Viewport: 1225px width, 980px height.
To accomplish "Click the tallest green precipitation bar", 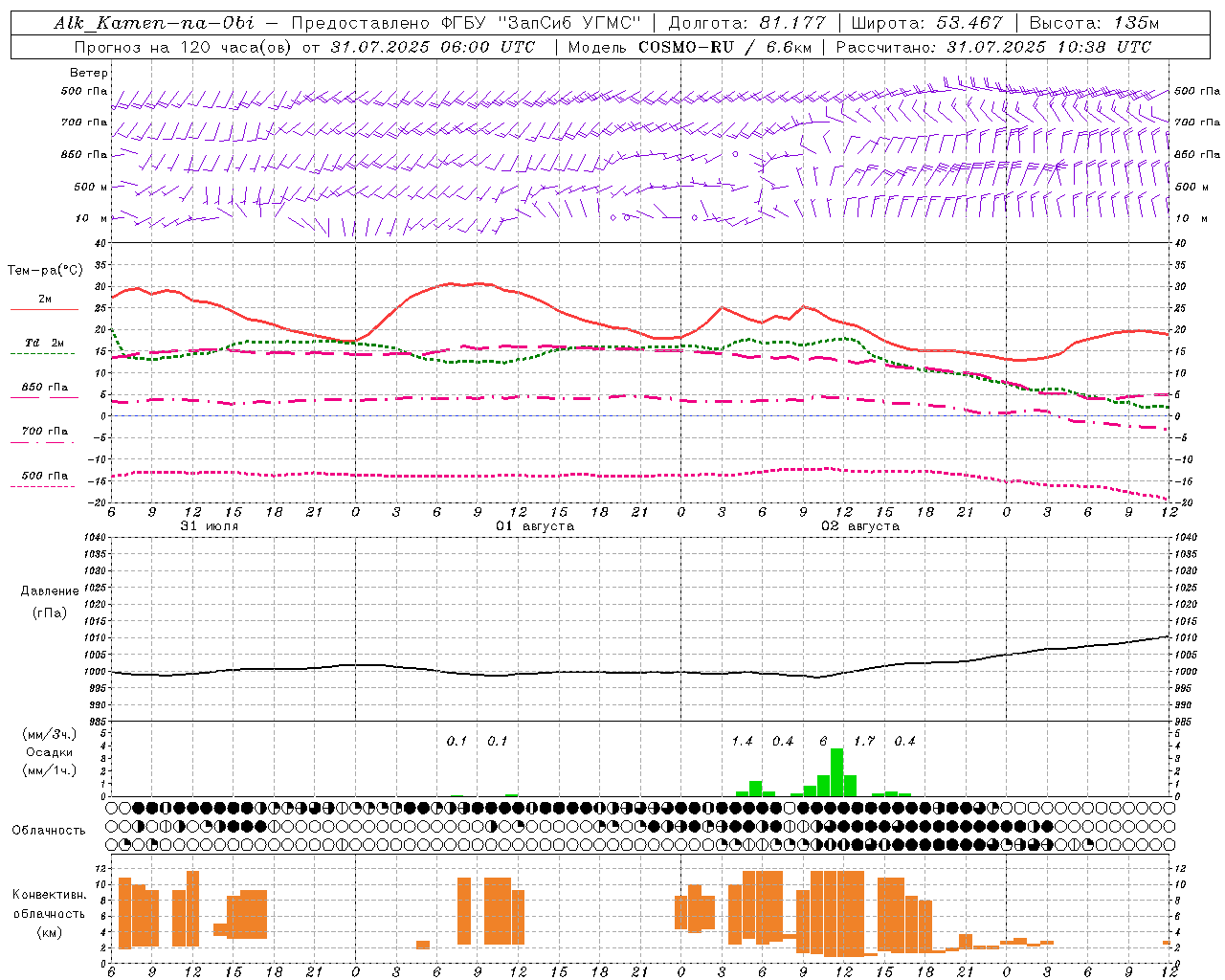I will click(x=836, y=772).
